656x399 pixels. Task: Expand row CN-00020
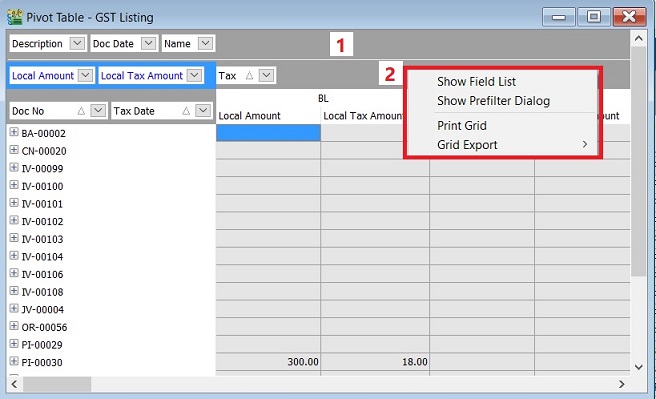tap(14, 150)
